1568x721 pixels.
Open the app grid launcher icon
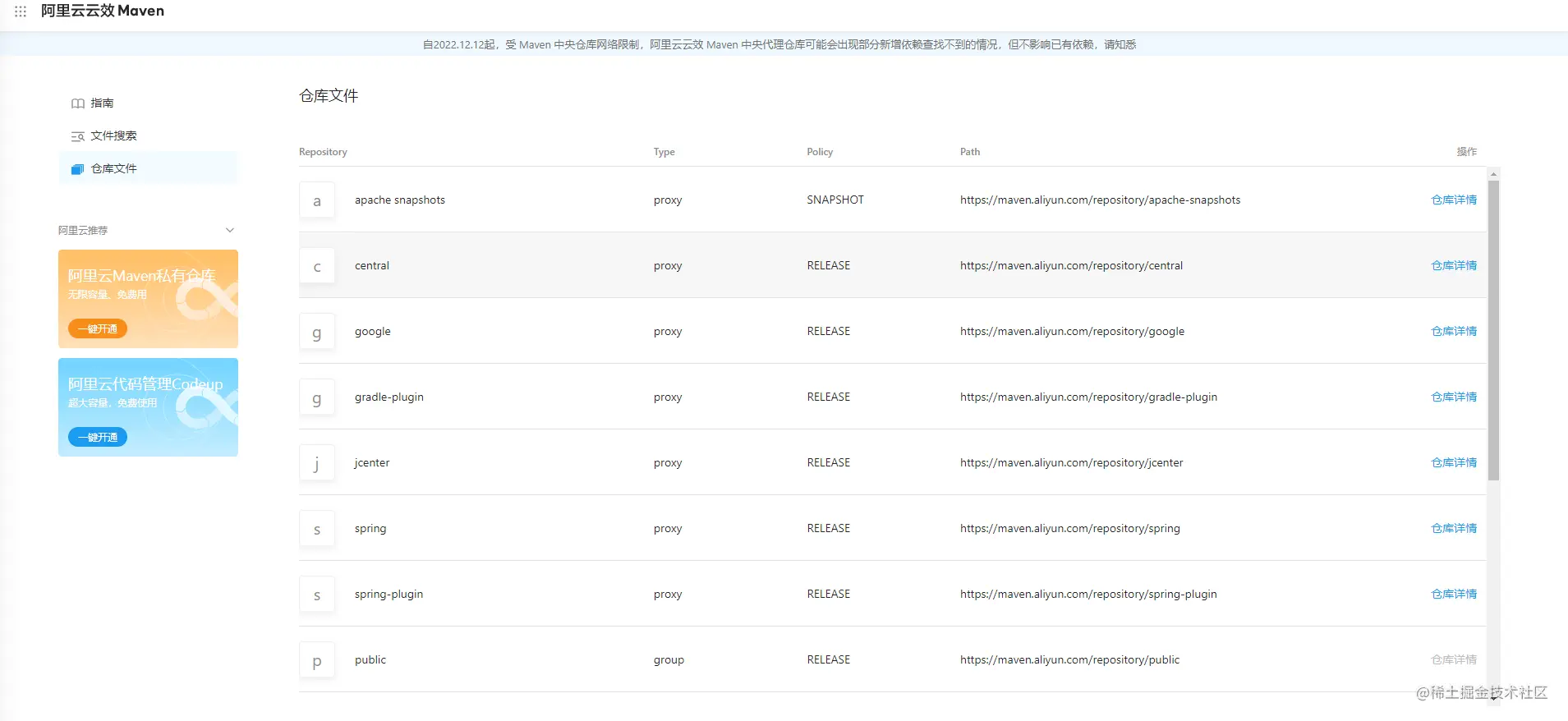[x=21, y=11]
